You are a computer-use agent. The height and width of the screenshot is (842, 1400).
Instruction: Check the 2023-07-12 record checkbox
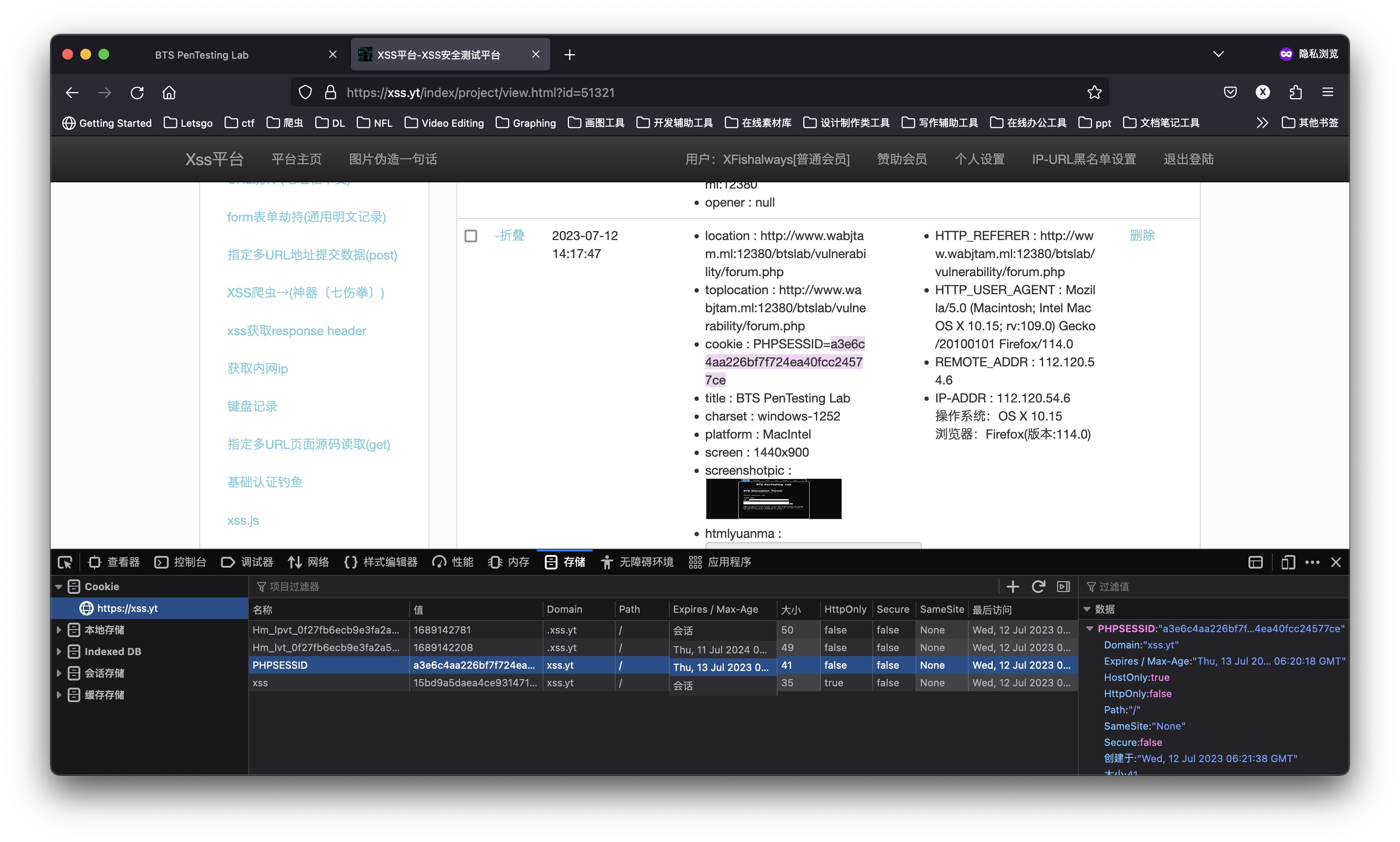click(x=470, y=236)
